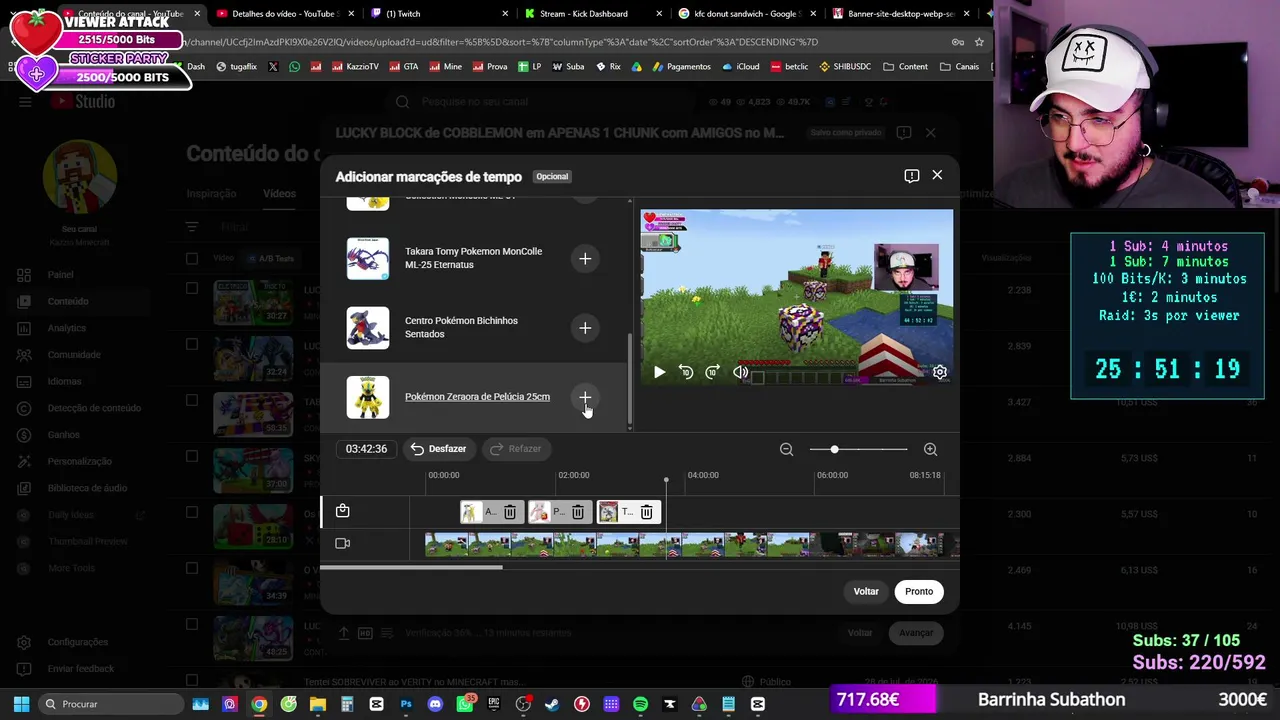Delete the third product marker on timeline

point(646,513)
